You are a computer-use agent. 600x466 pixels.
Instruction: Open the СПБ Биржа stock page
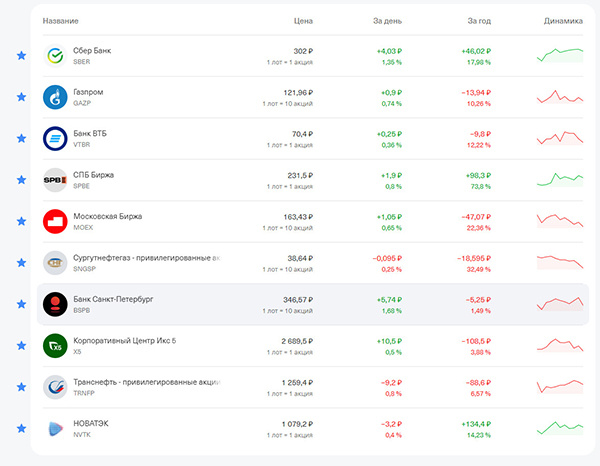pyautogui.click(x=93, y=175)
